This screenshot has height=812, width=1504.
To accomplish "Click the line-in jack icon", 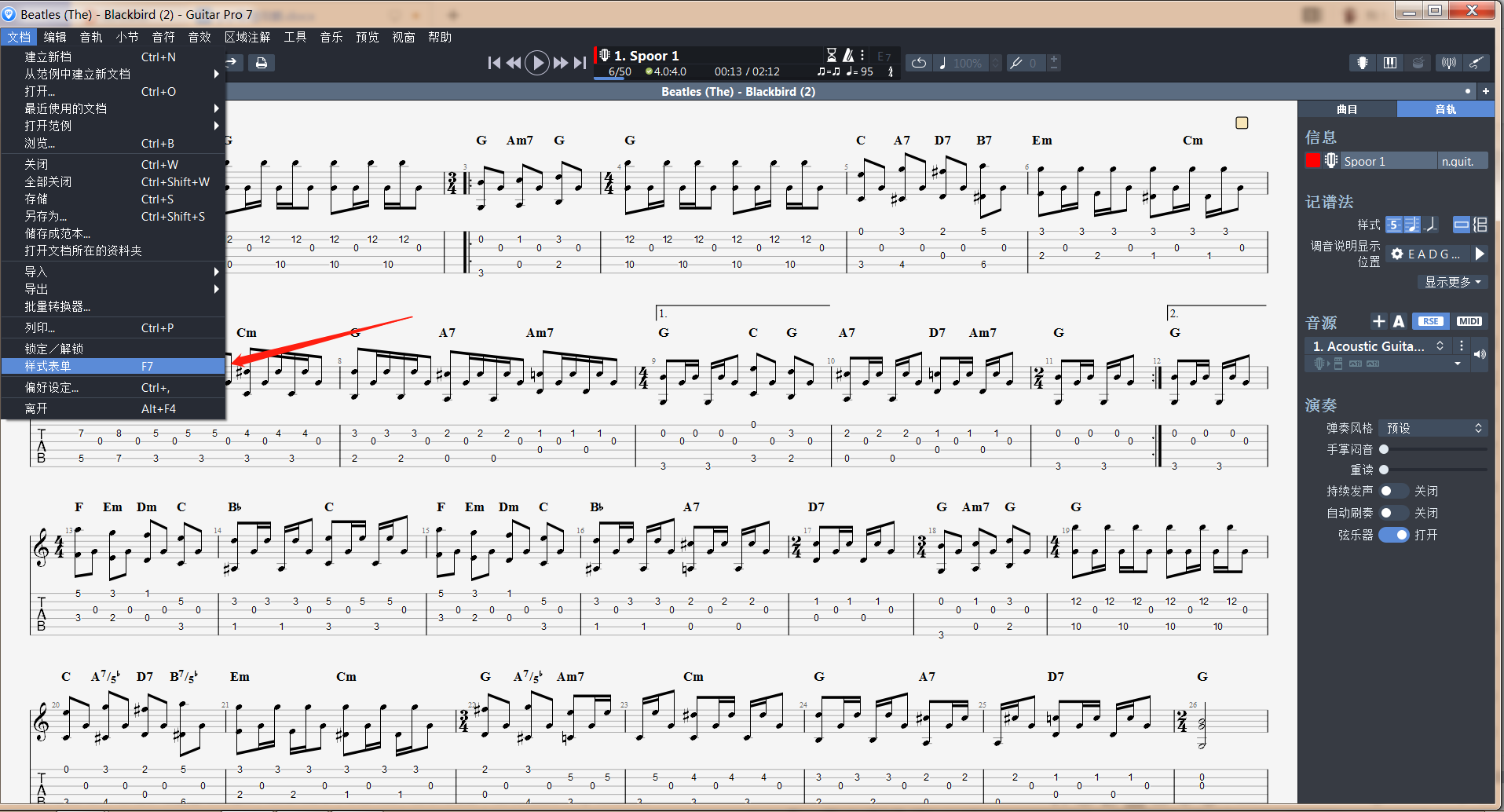I will [x=1477, y=63].
